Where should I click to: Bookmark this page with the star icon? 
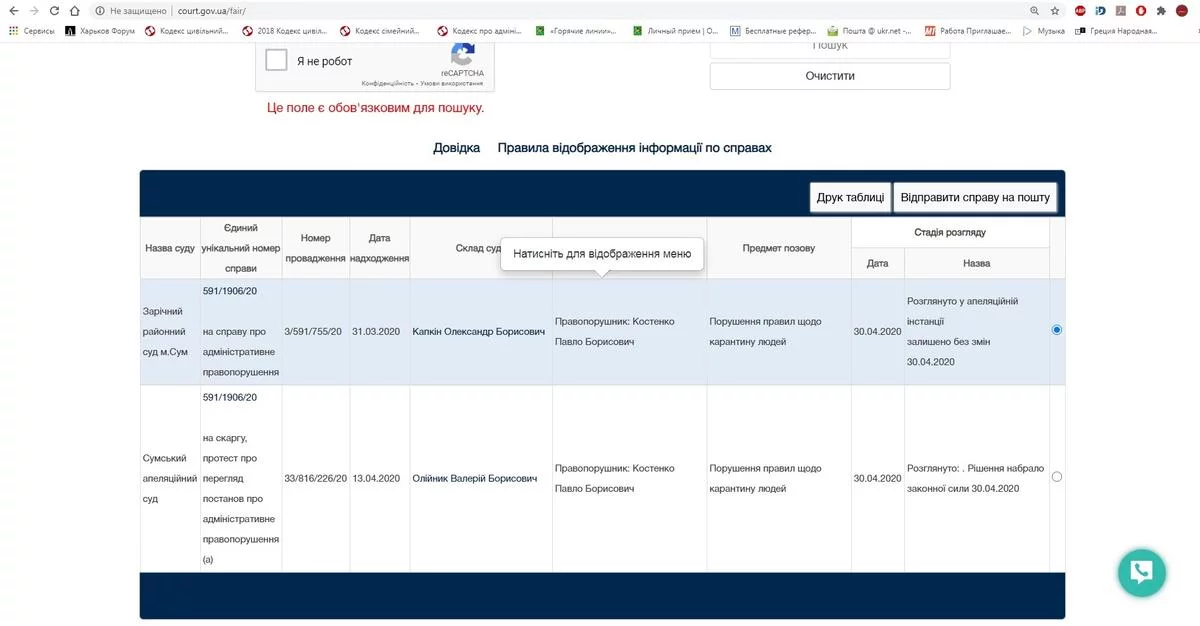[x=1055, y=11]
